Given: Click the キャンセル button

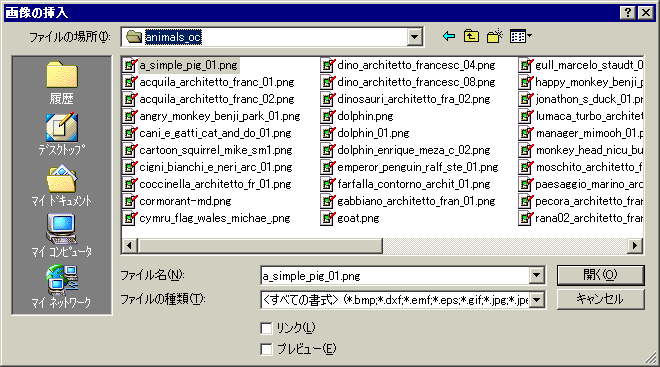Looking at the screenshot, I should coord(601,299).
